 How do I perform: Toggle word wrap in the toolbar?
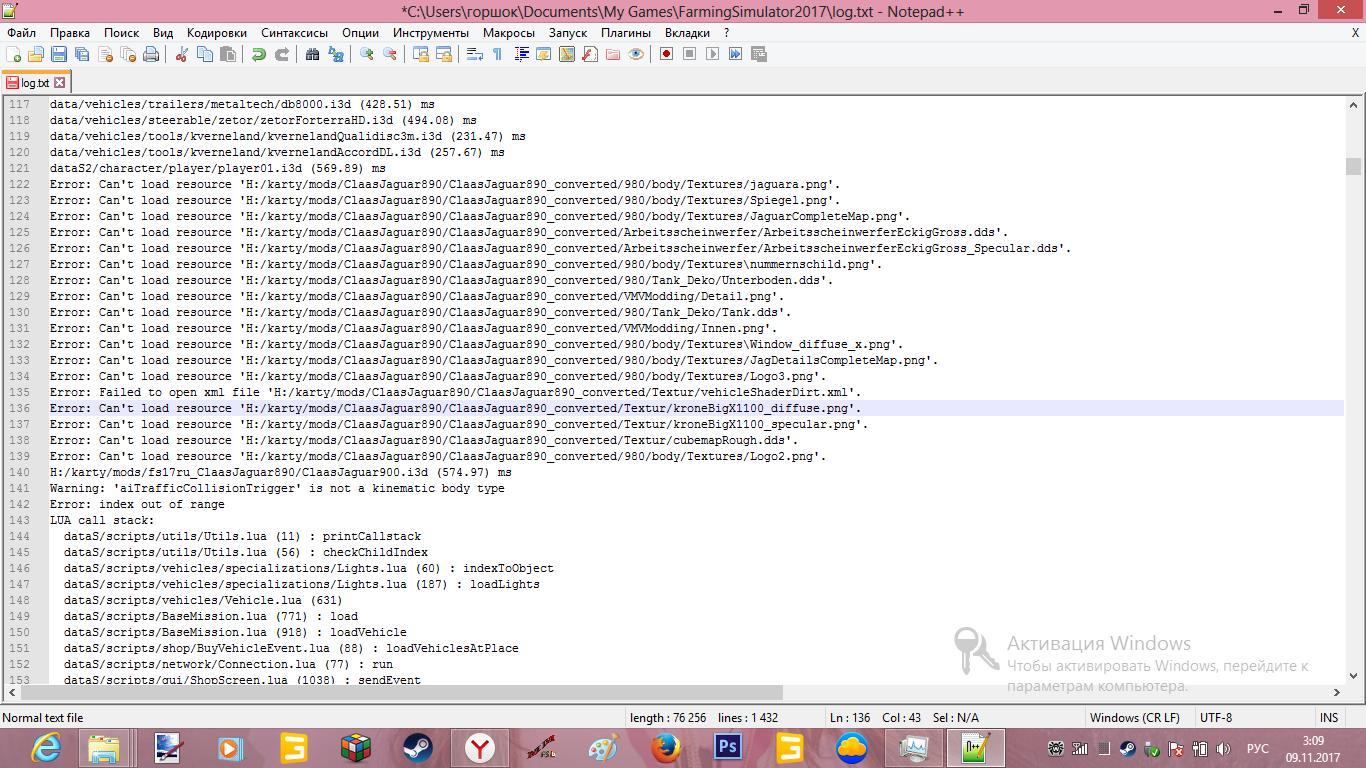pos(475,54)
